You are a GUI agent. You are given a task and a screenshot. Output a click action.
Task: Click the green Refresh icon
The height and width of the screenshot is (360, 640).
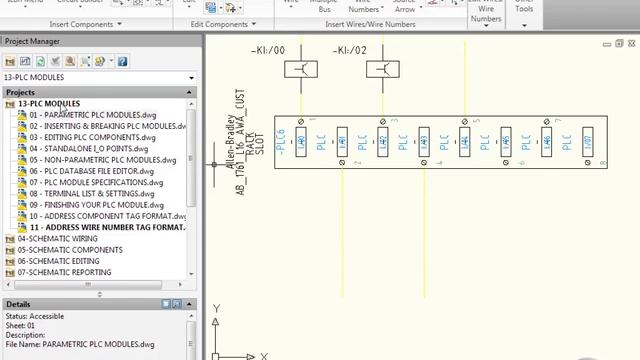coord(40,62)
